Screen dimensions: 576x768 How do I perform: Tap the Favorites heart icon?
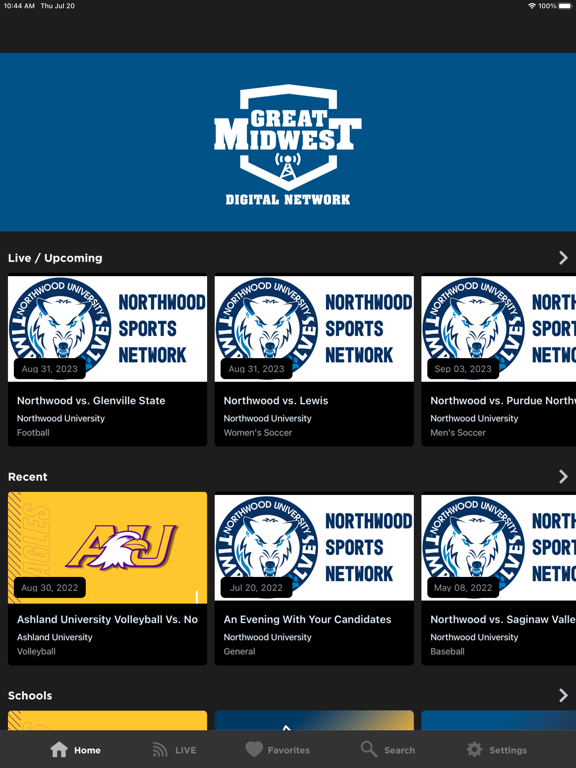[254, 749]
